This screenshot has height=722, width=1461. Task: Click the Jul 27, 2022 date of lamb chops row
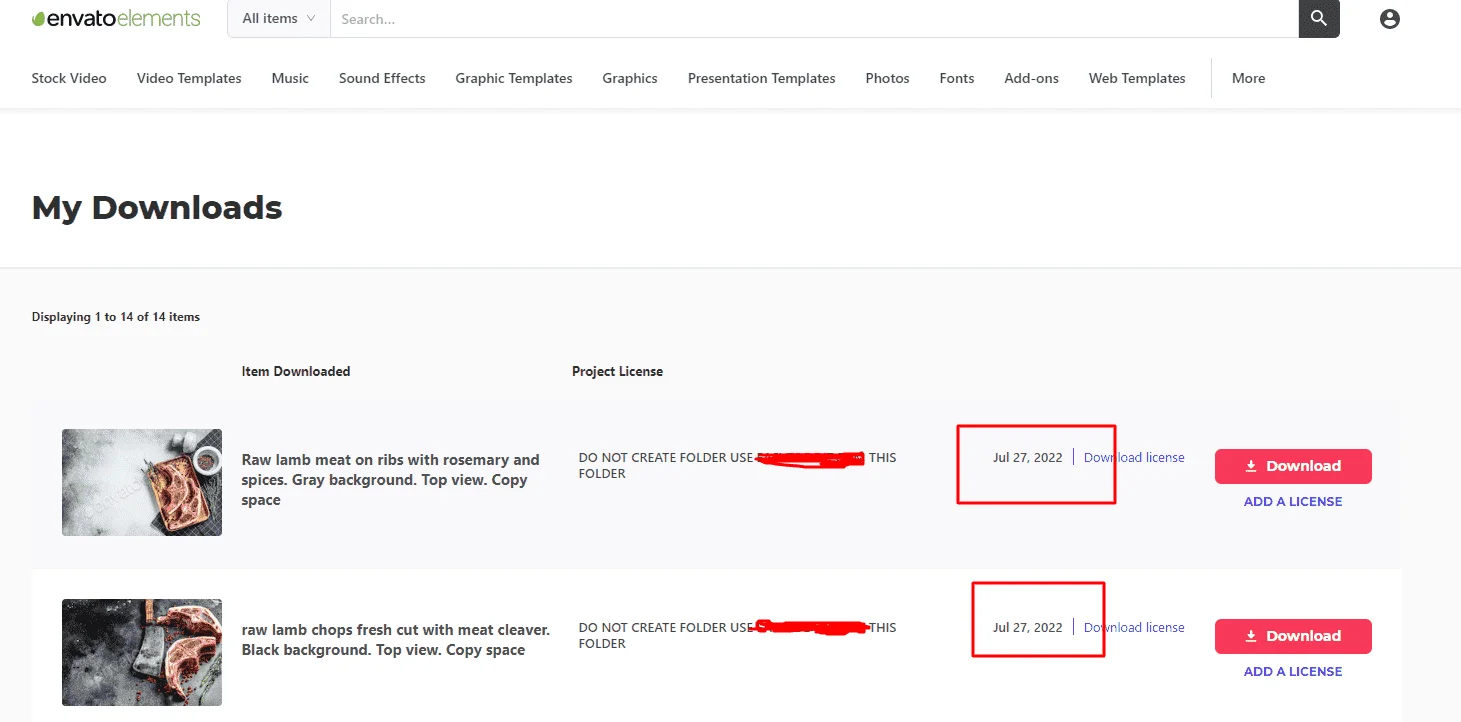[x=1027, y=627]
